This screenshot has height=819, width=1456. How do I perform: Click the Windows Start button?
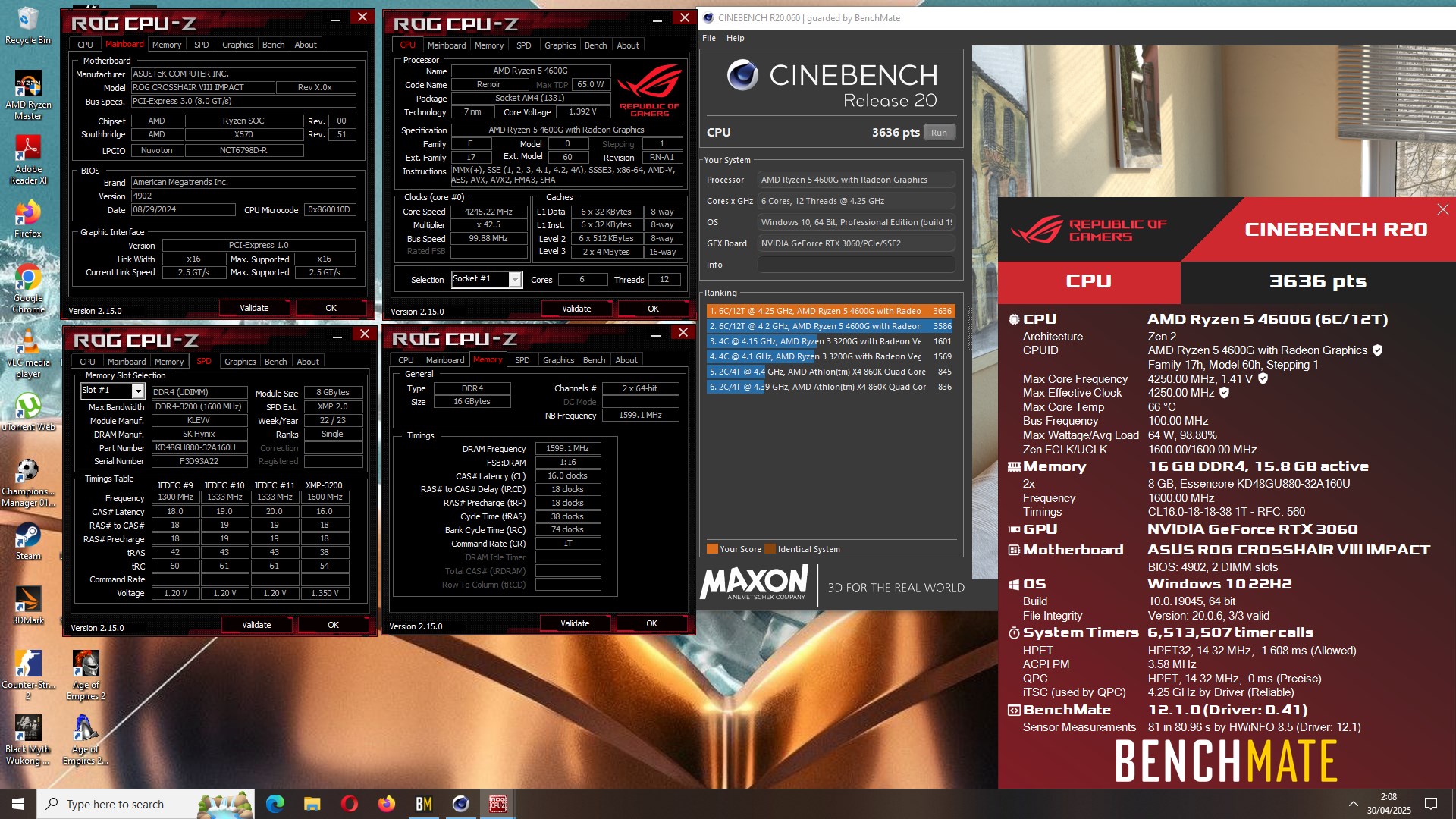(18, 804)
